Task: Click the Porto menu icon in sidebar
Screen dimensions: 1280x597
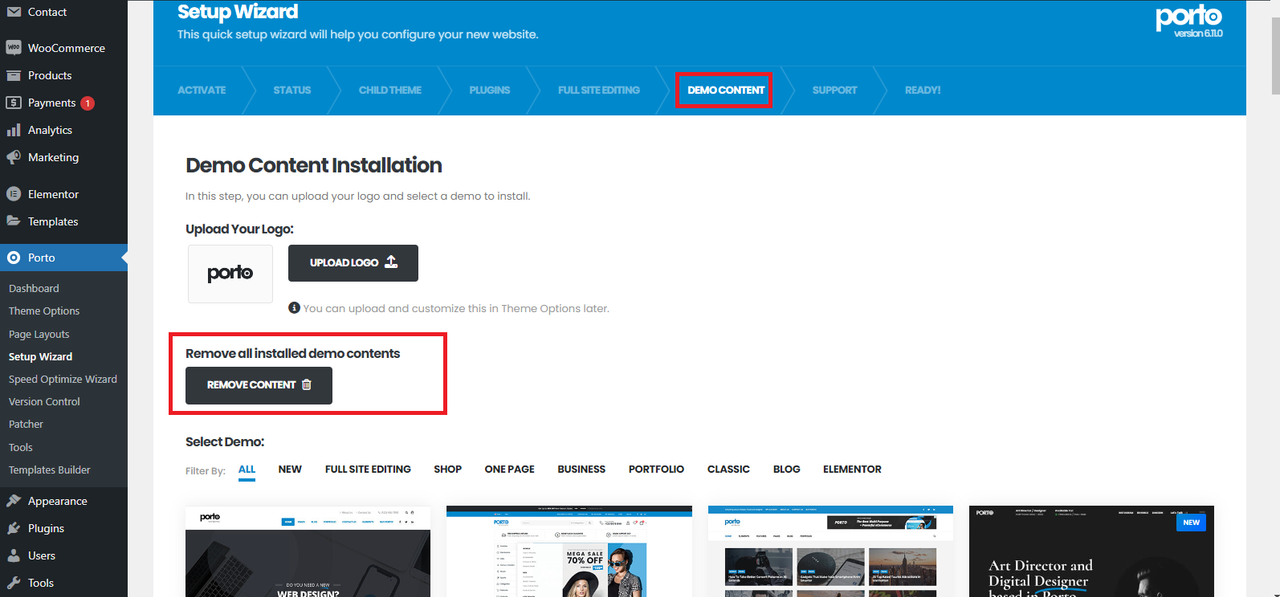Action: [14, 258]
